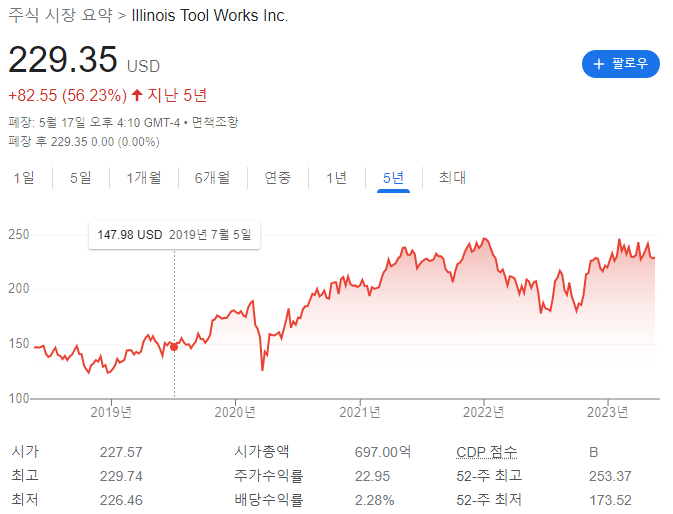Image resolution: width=673 pixels, height=514 pixels.
Task: Click the 229.35 current price
Action: coord(63,59)
